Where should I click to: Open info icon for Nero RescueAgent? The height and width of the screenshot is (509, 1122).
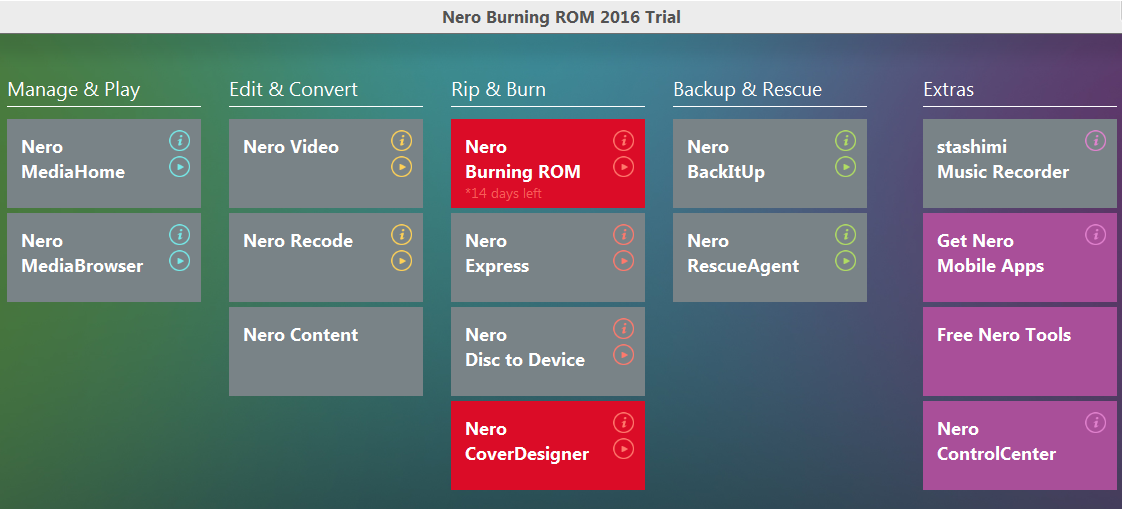[845, 235]
